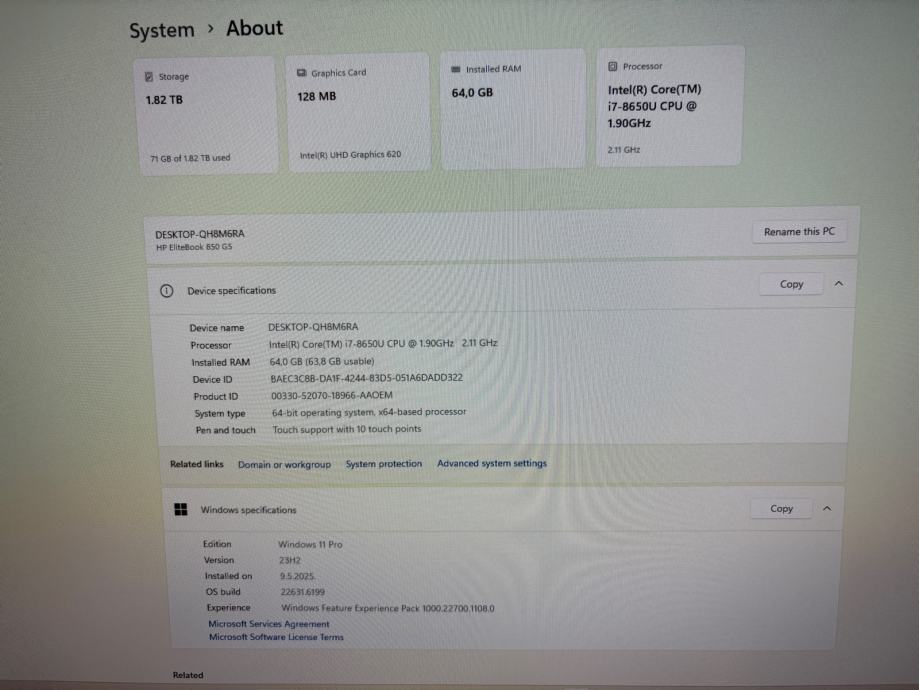This screenshot has width=919, height=690.
Task: Click the breadcrumb chevron between System and About
Action: tap(210, 28)
